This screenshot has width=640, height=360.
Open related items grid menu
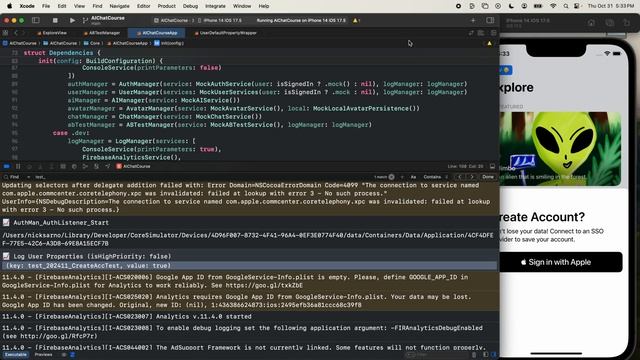click(x=5, y=33)
